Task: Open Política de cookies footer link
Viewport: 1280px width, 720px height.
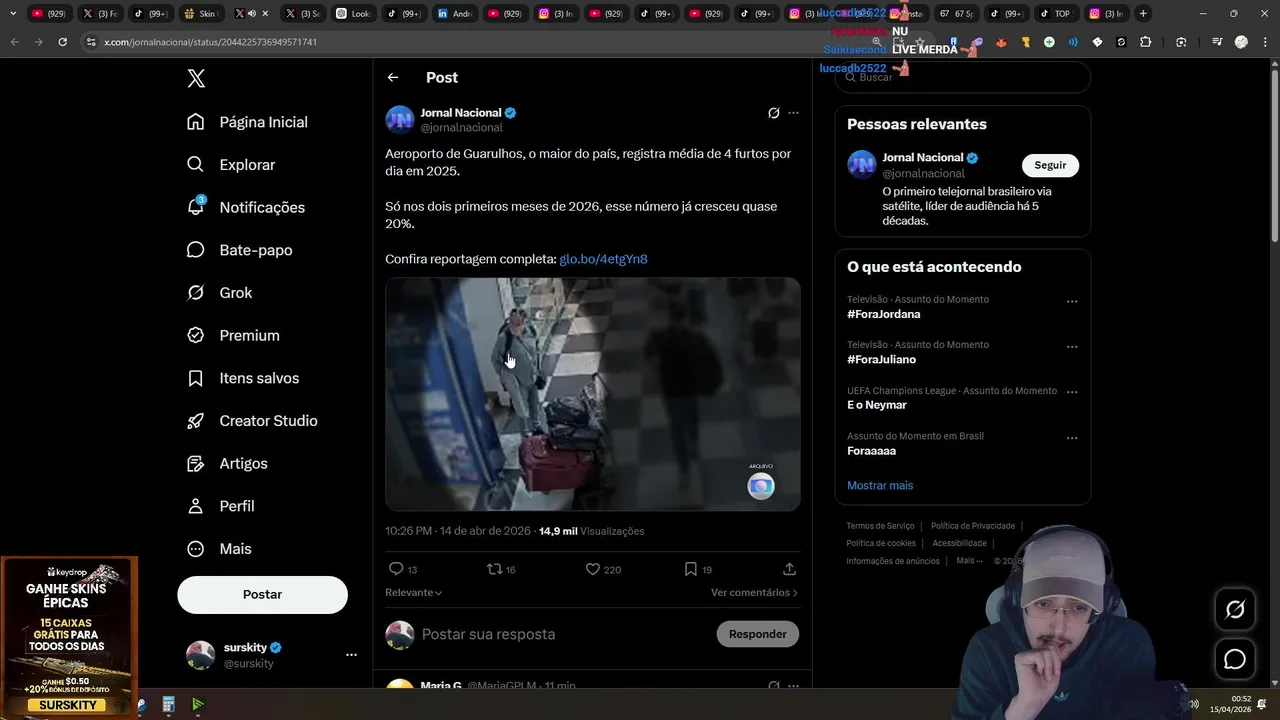Action: (x=881, y=543)
